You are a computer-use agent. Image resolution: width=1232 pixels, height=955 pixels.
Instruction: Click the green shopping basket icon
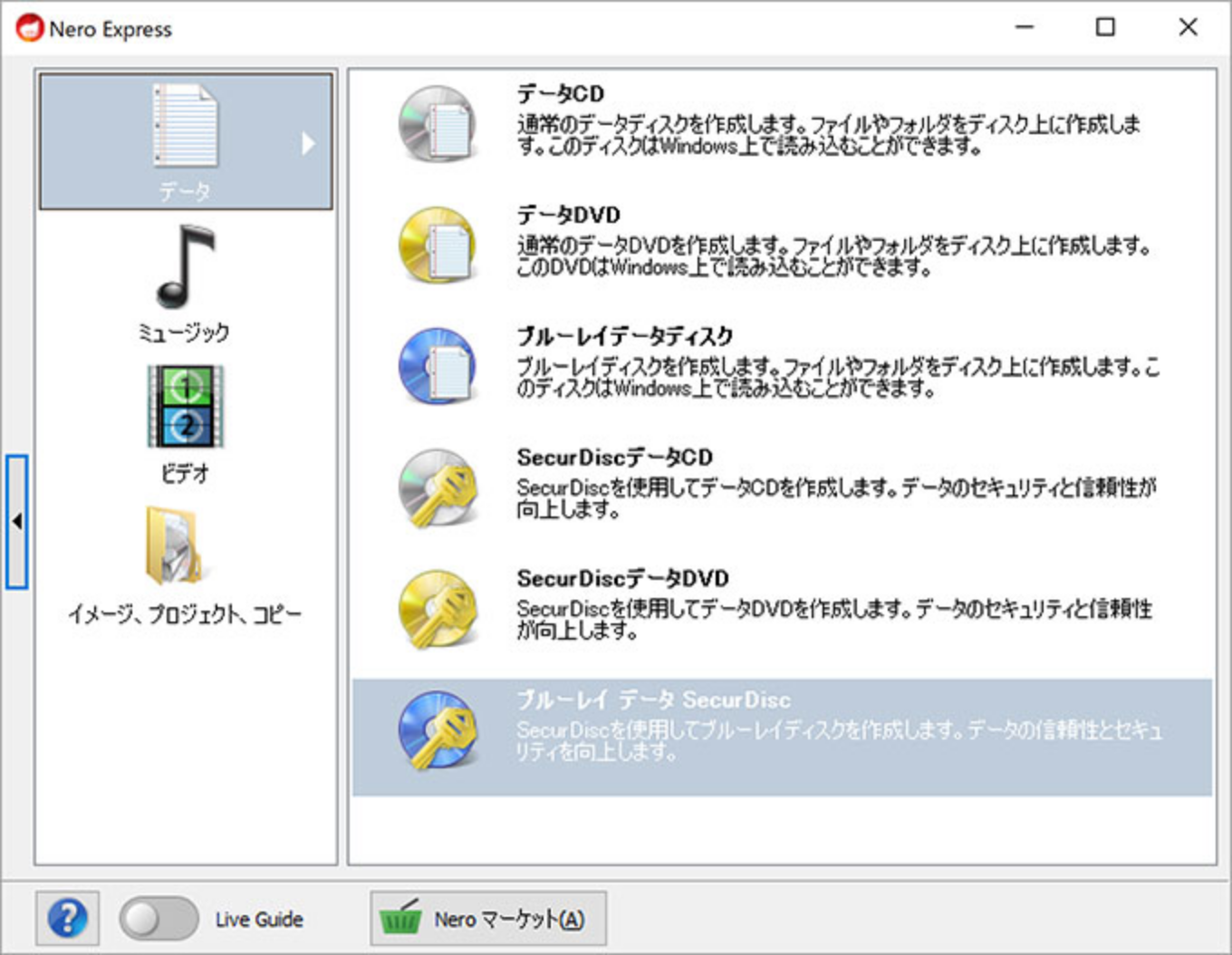tap(400, 917)
